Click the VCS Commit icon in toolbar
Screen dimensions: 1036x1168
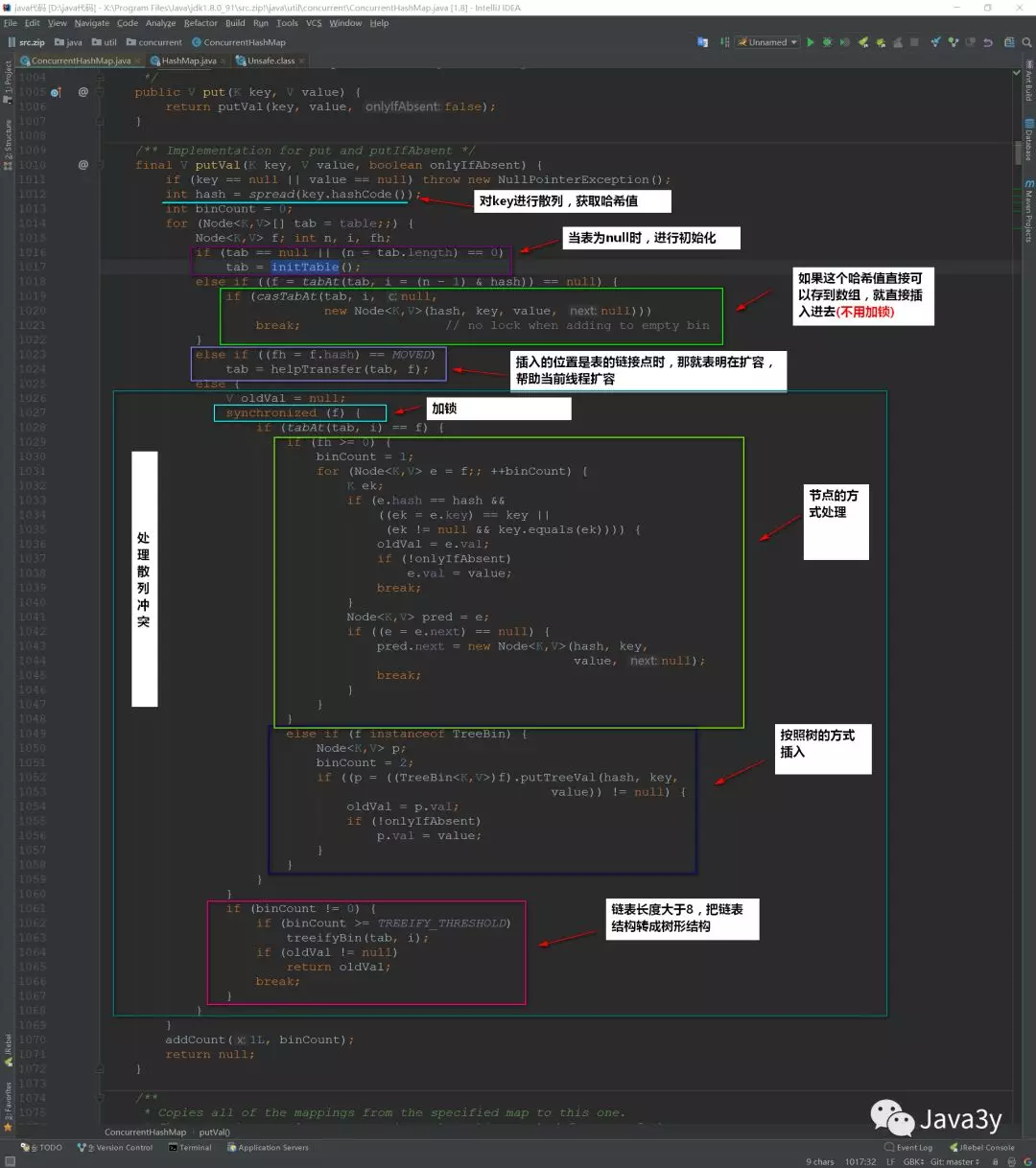coord(953,42)
